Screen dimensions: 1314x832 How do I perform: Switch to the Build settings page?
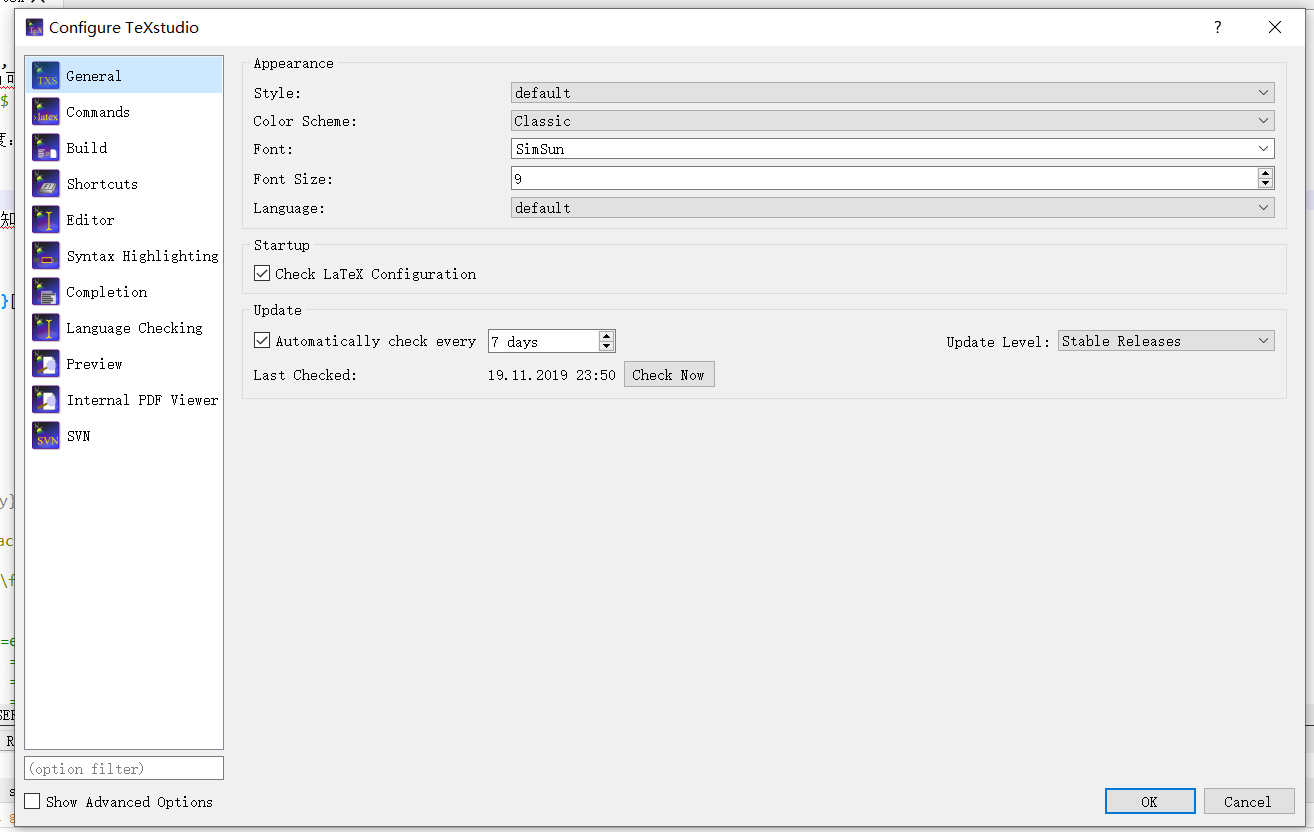(x=124, y=148)
